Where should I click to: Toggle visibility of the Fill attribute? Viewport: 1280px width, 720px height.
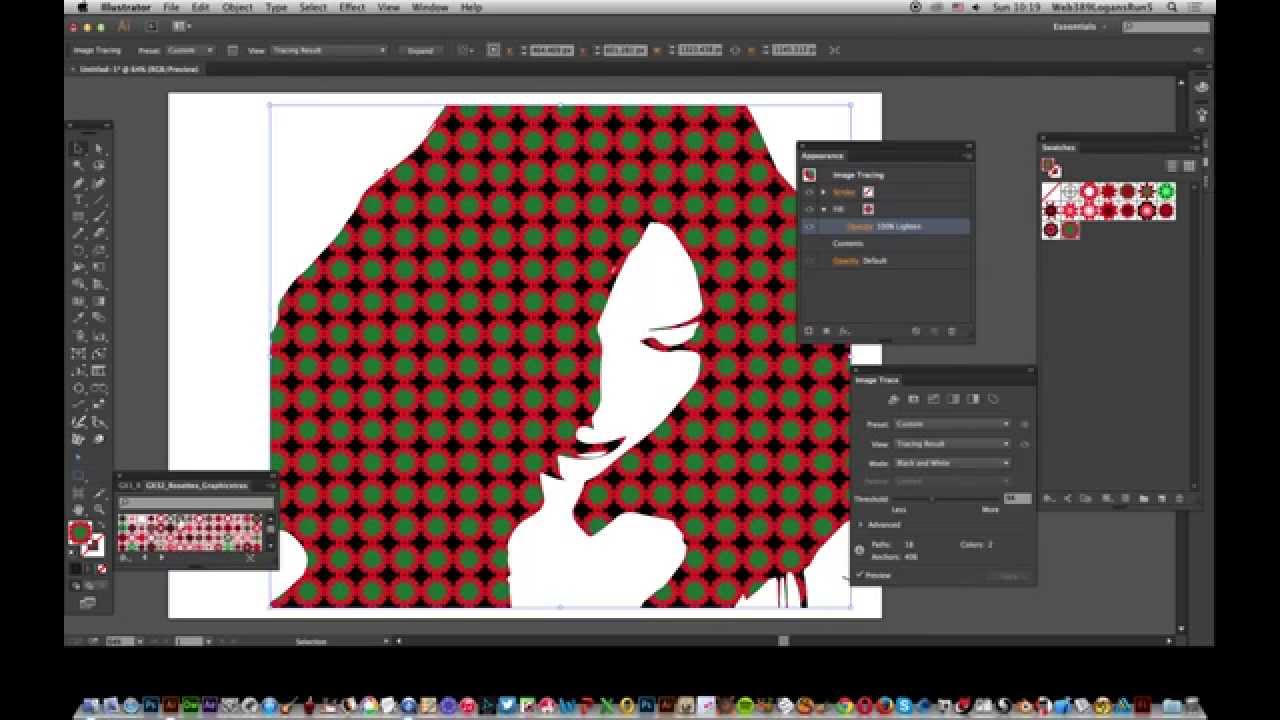pyautogui.click(x=809, y=209)
